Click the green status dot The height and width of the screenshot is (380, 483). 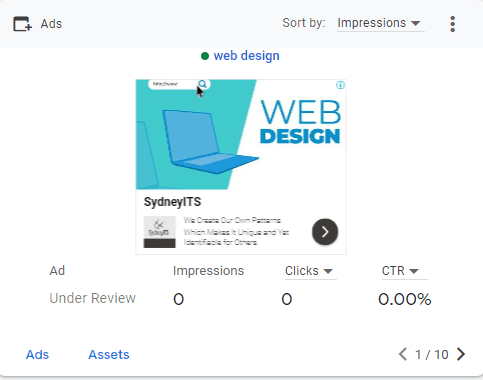click(x=205, y=56)
